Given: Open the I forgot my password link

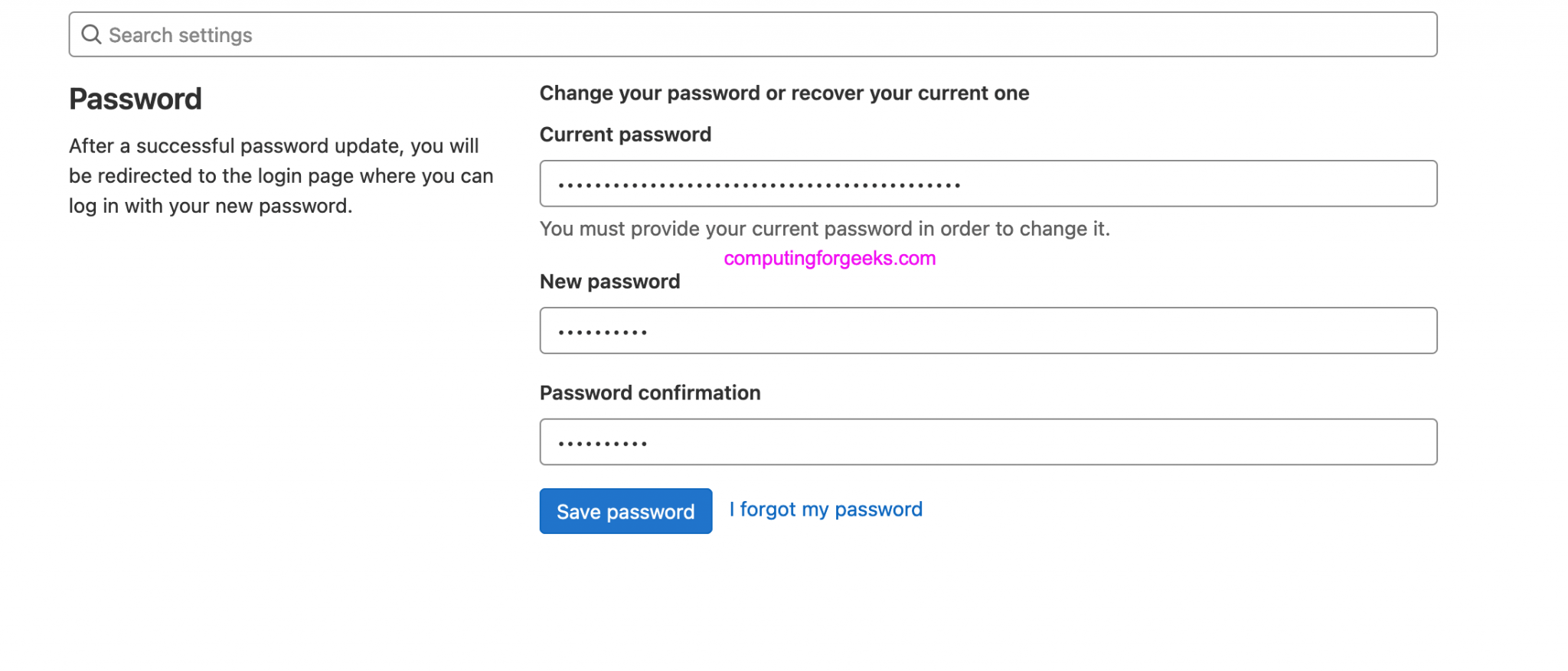Looking at the screenshot, I should pyautogui.click(x=825, y=510).
